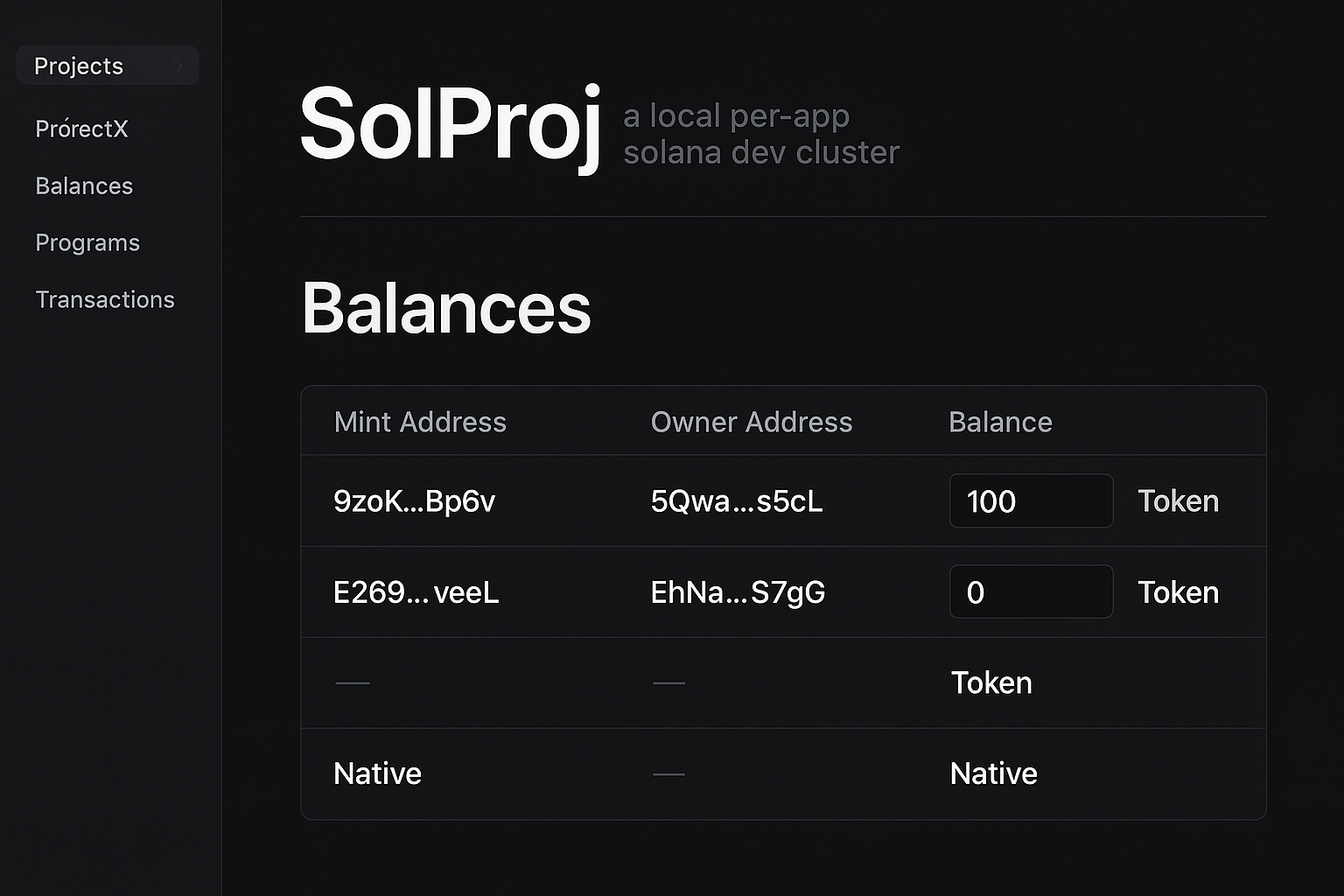This screenshot has width=1344, height=896.
Task: Click Native in the Balance column
Action: 993,773
